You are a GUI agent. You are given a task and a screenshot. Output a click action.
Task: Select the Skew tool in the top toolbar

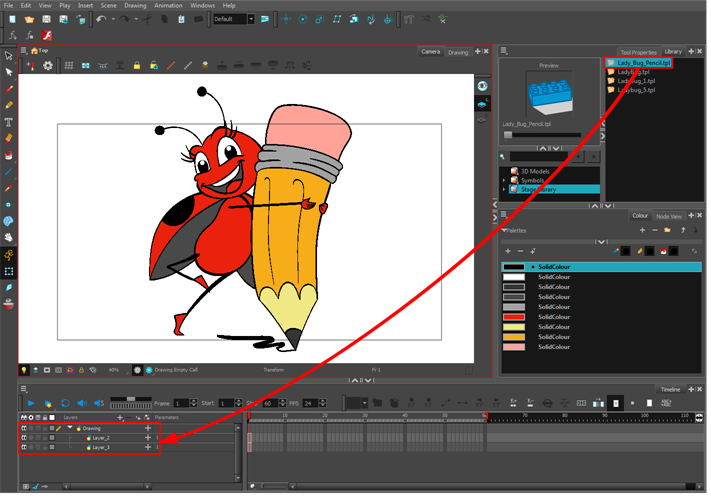[337, 19]
